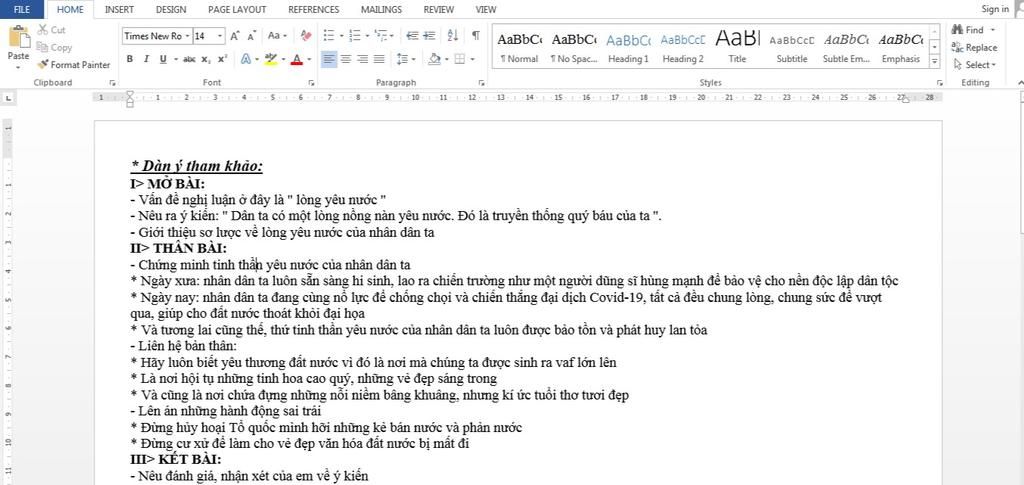Decrease paragraph indent
The image size is (1024, 485).
point(412,35)
